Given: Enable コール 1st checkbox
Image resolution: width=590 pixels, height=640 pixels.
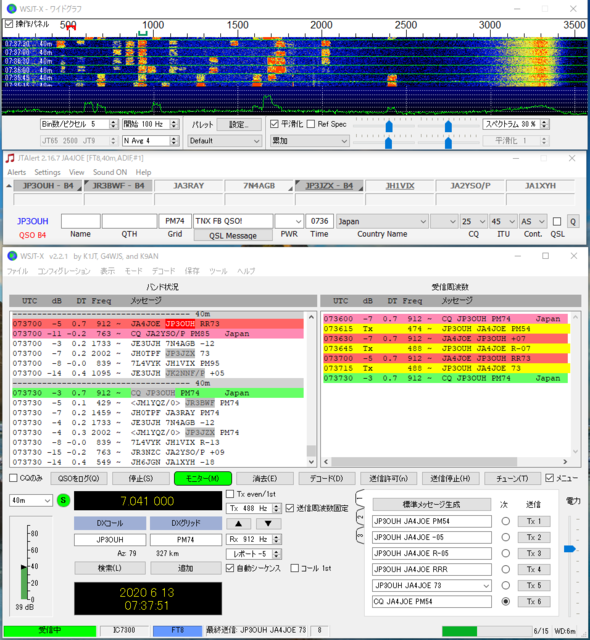Looking at the screenshot, I should (x=295, y=568).
